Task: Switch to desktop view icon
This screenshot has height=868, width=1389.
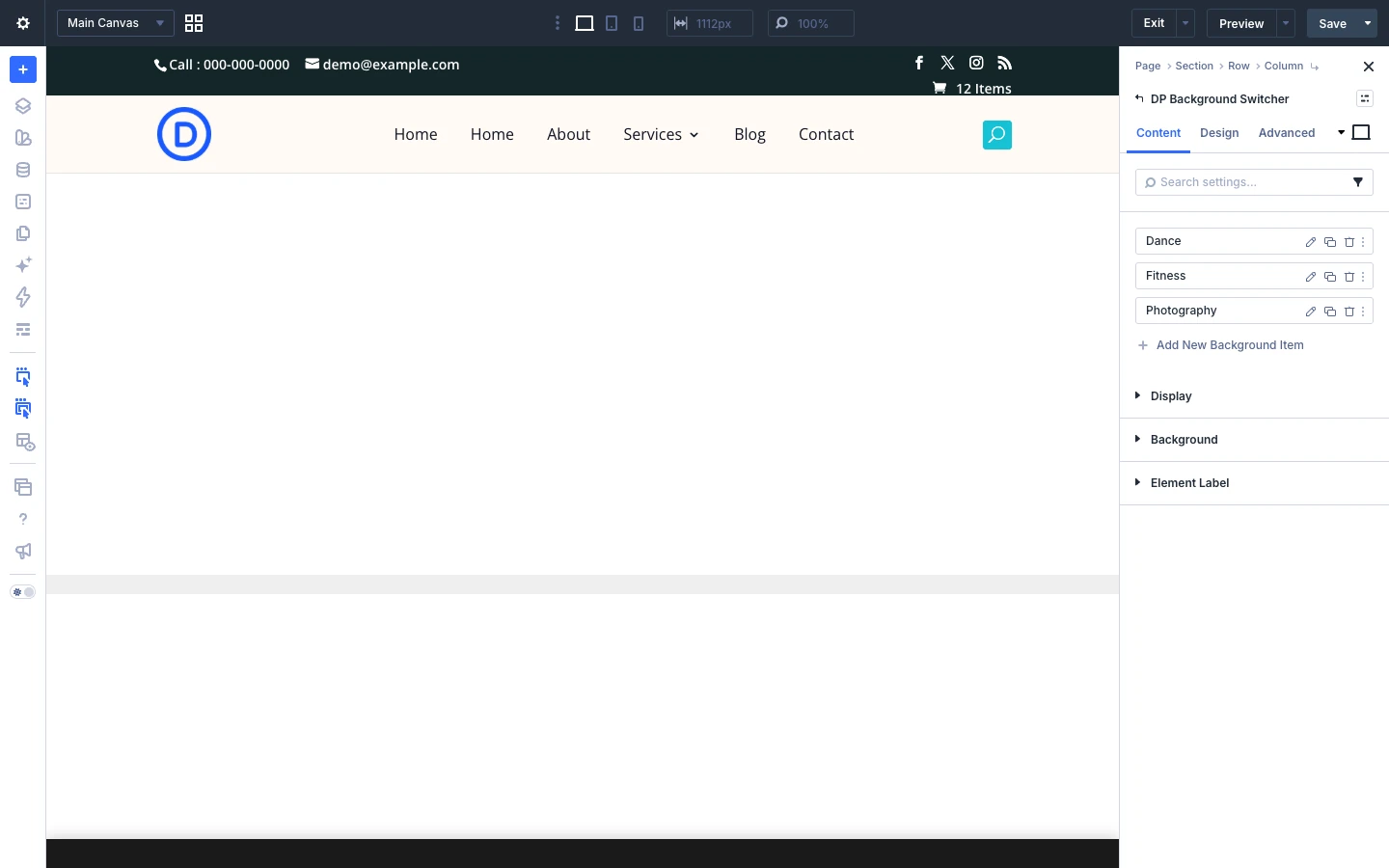Action: point(585,23)
